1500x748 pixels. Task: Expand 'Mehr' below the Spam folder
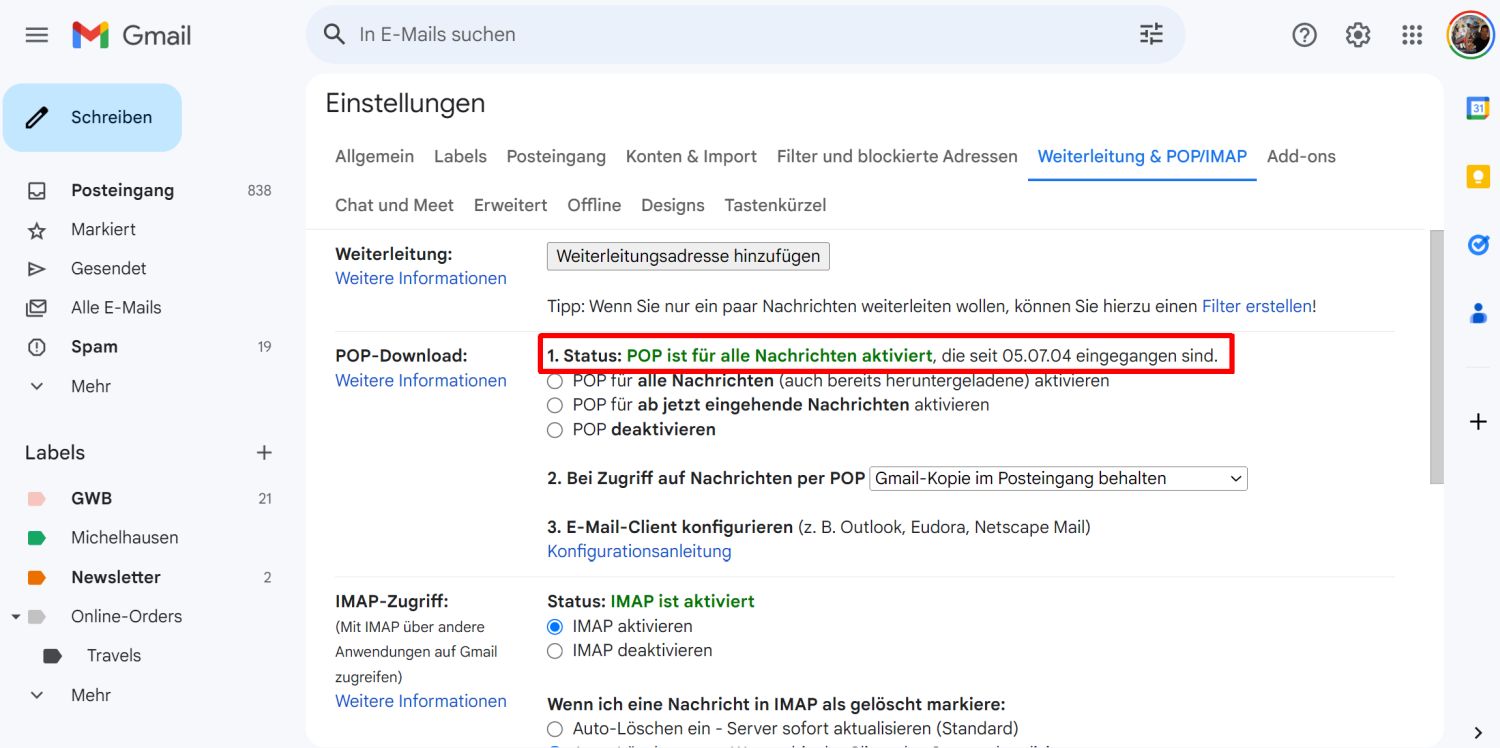pos(37,386)
